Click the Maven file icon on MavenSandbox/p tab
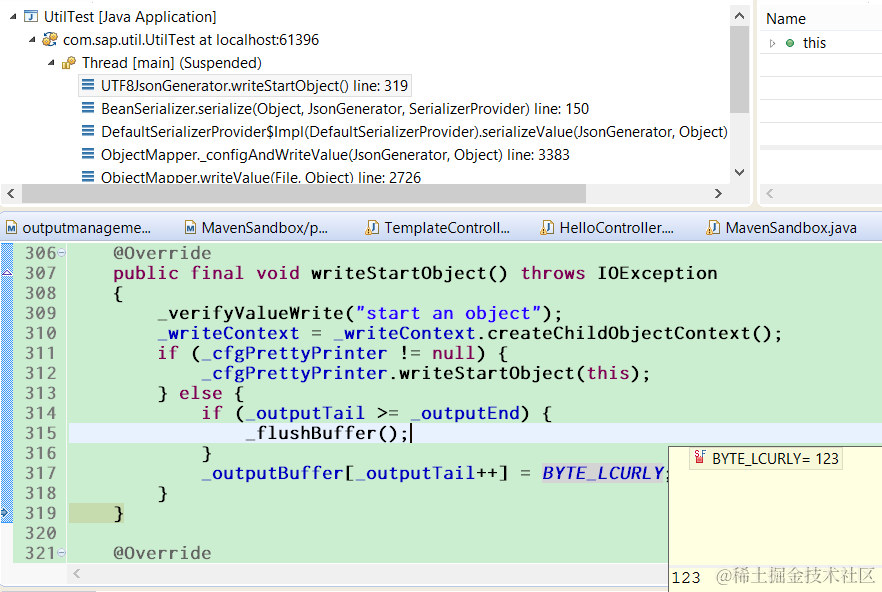The width and height of the screenshot is (882, 592). 191,228
